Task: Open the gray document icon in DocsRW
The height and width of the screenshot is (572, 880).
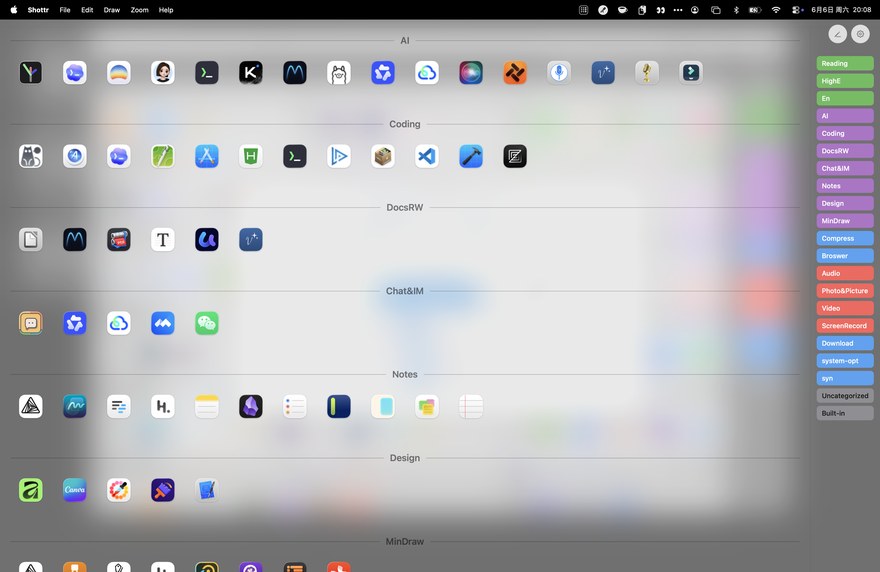Action: pyautogui.click(x=30, y=240)
